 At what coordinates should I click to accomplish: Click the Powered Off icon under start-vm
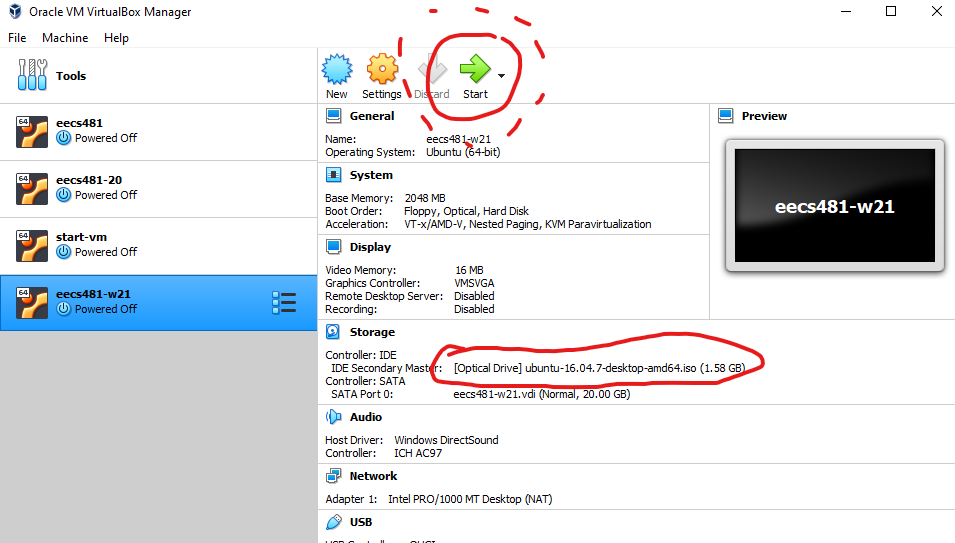click(63, 251)
